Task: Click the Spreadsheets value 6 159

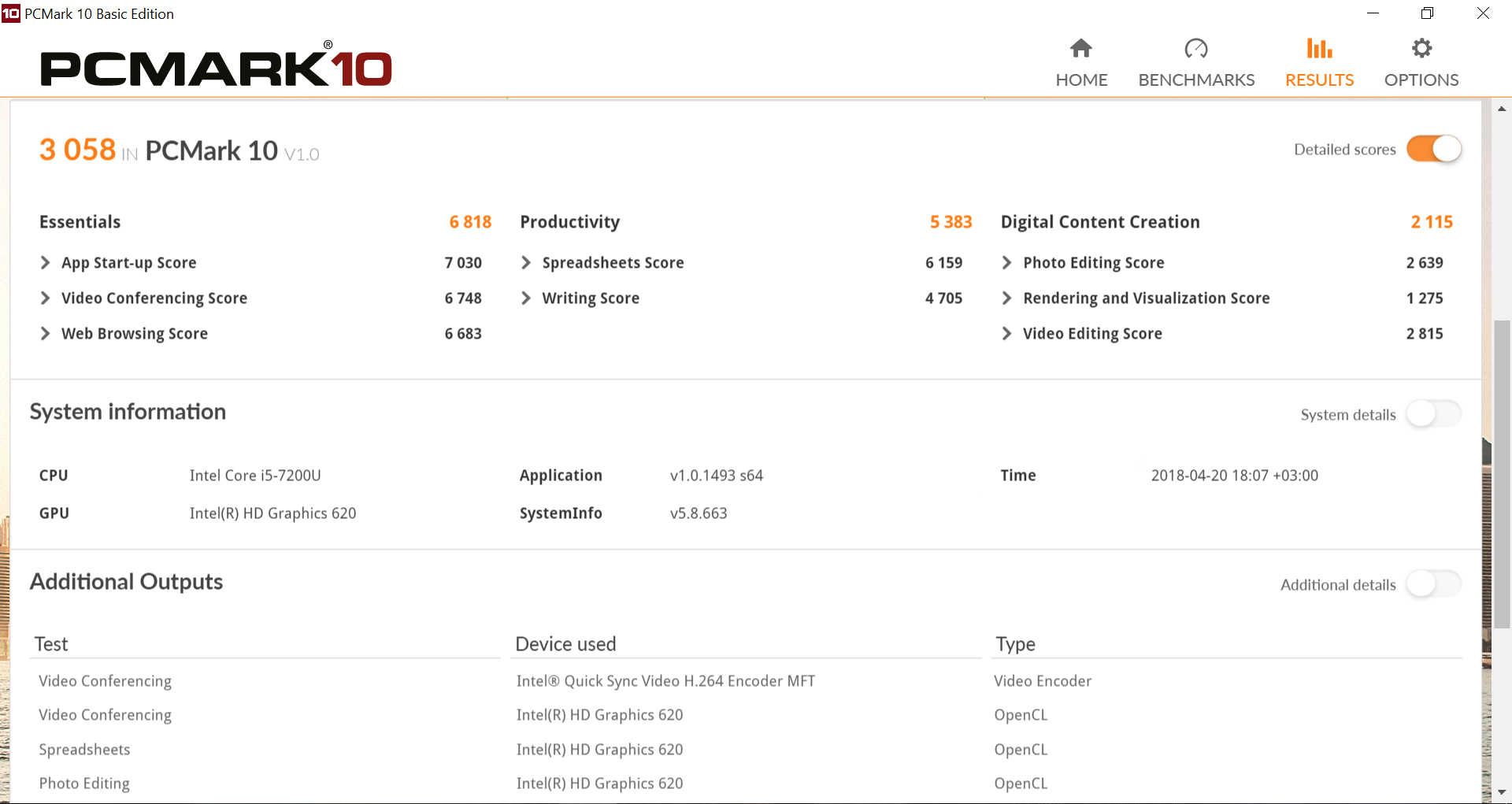Action: [x=944, y=263]
